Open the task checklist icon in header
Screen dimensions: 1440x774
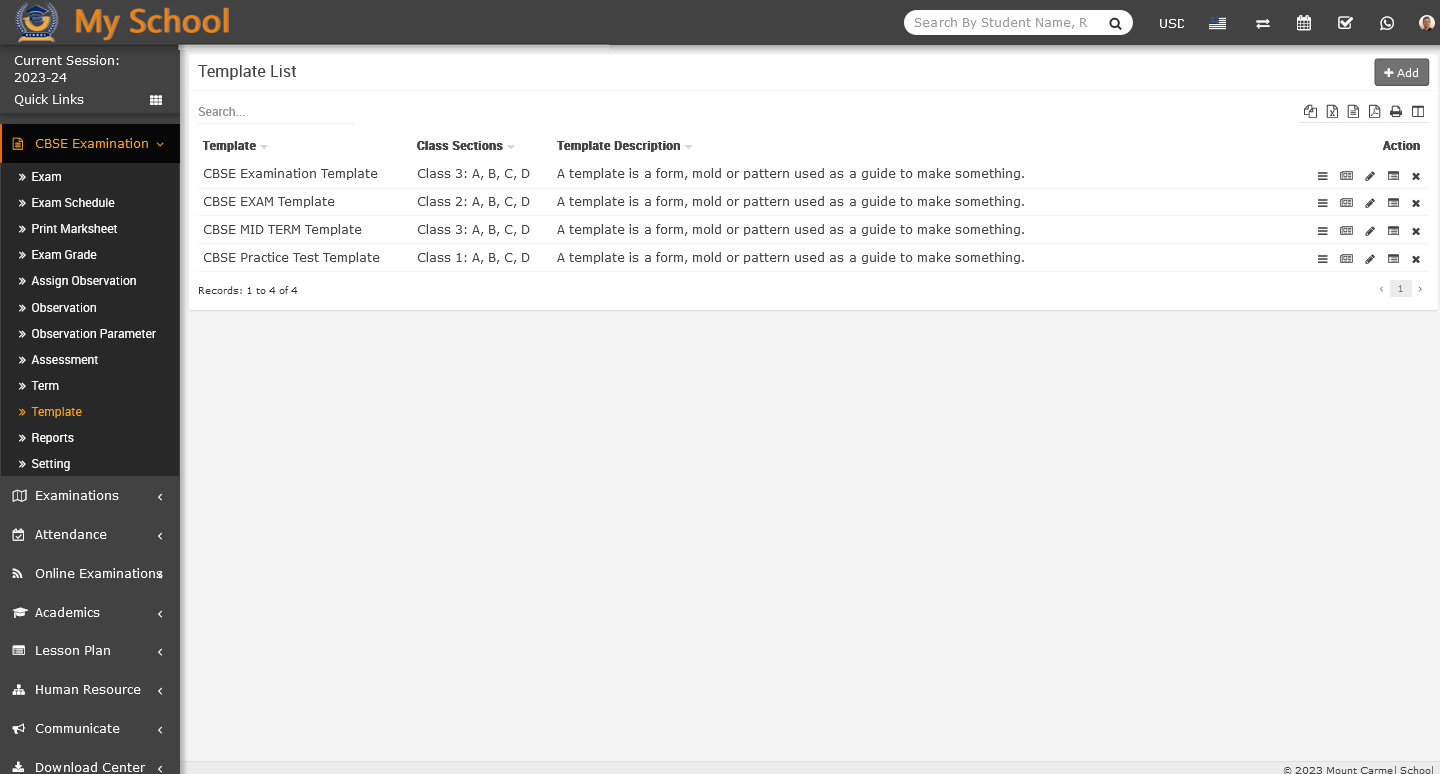tap(1345, 23)
